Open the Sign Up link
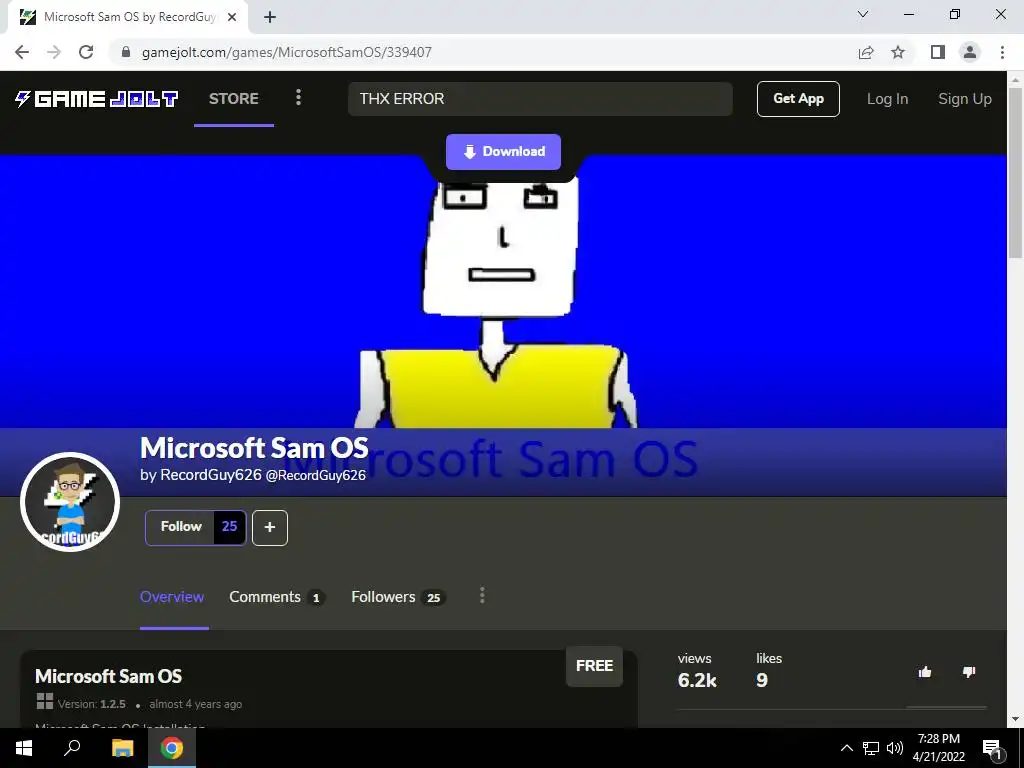Screen dimensions: 1024x768 coord(965,99)
